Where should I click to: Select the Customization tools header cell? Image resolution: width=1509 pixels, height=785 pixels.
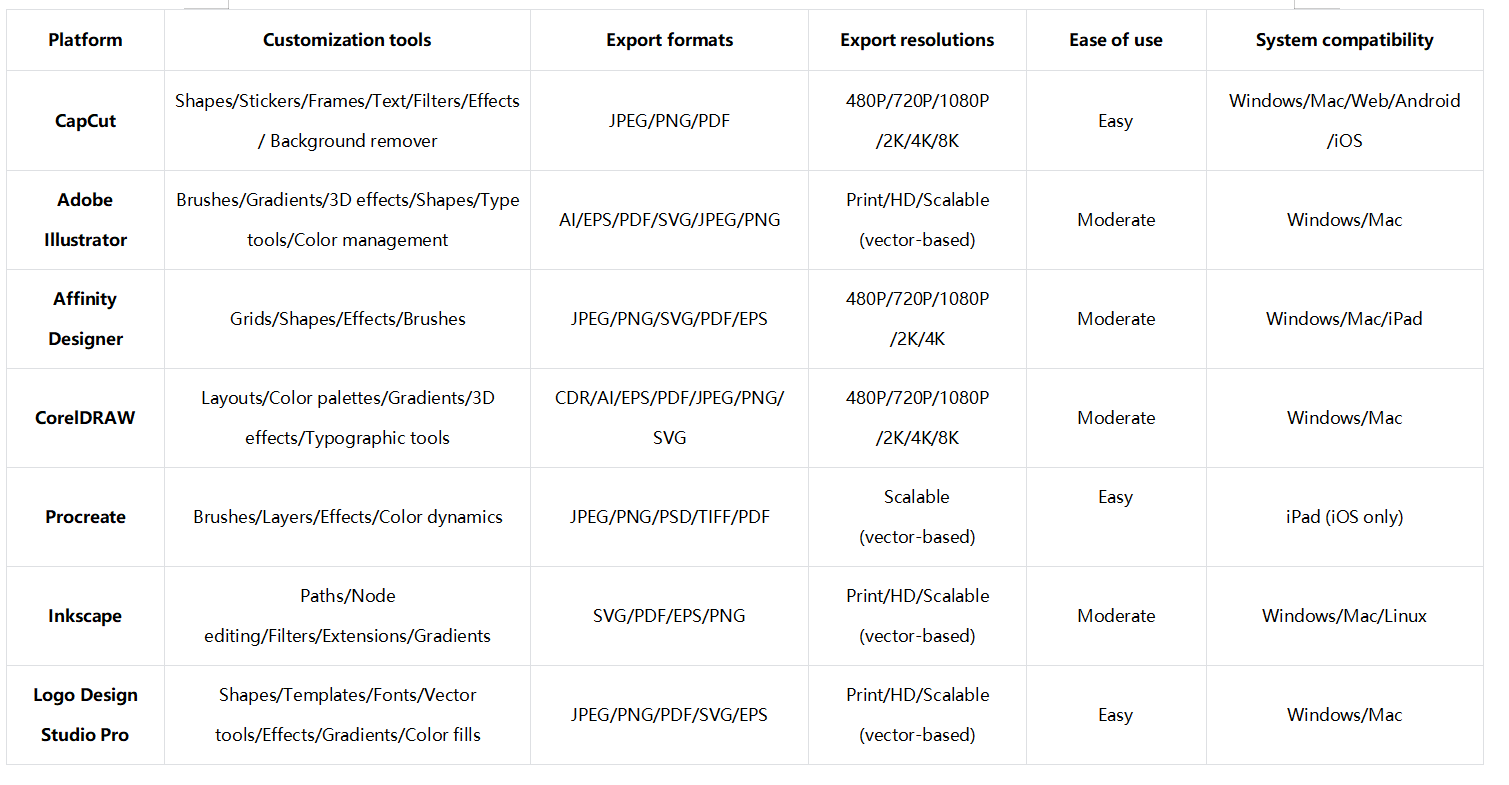[x=347, y=40]
